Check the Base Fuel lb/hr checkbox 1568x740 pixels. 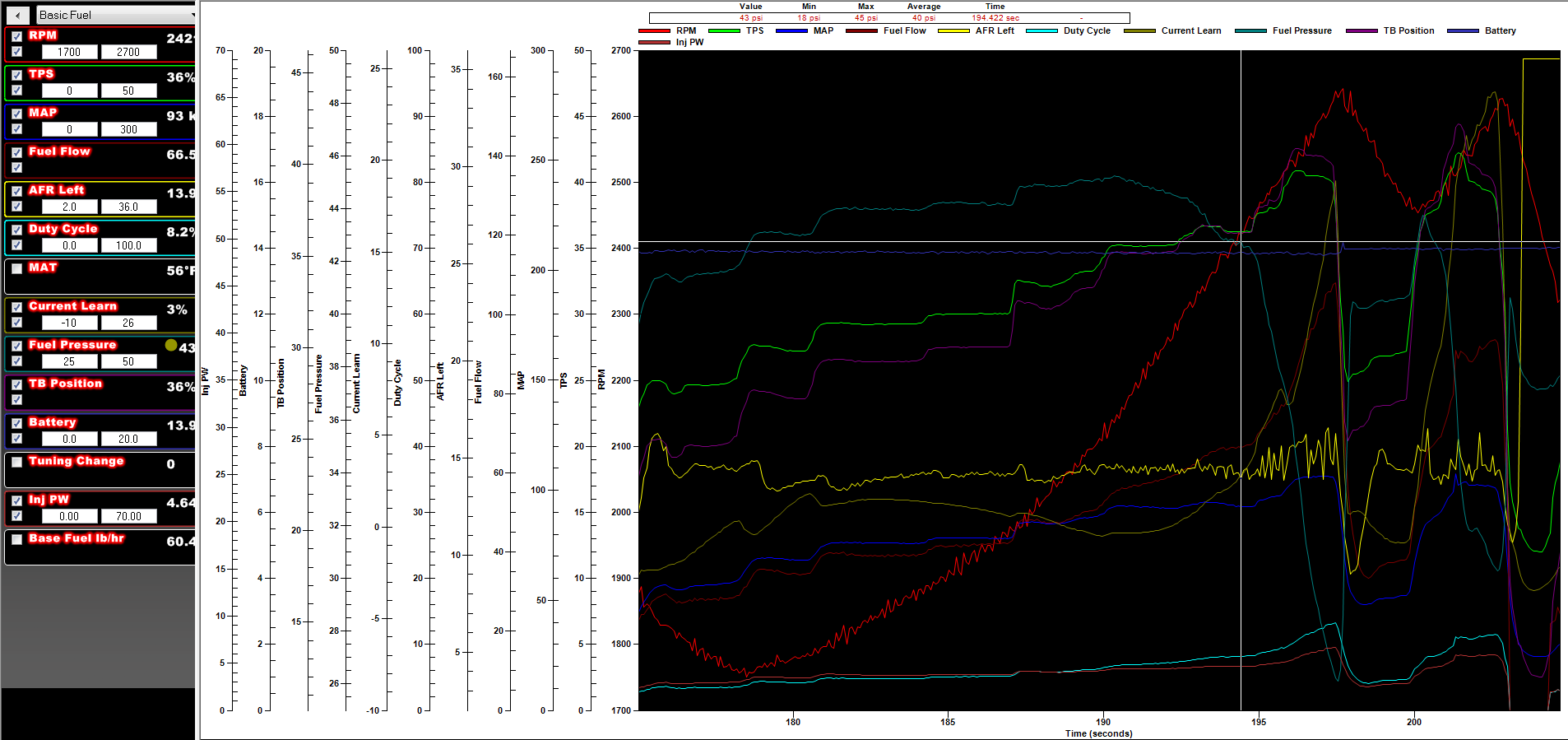point(17,539)
